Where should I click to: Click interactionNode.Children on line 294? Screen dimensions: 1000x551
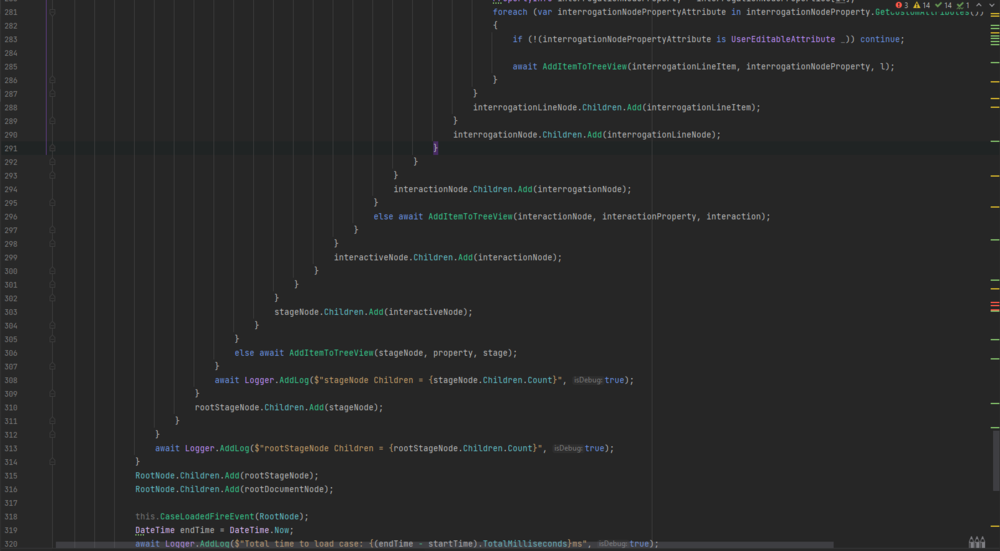[453, 189]
